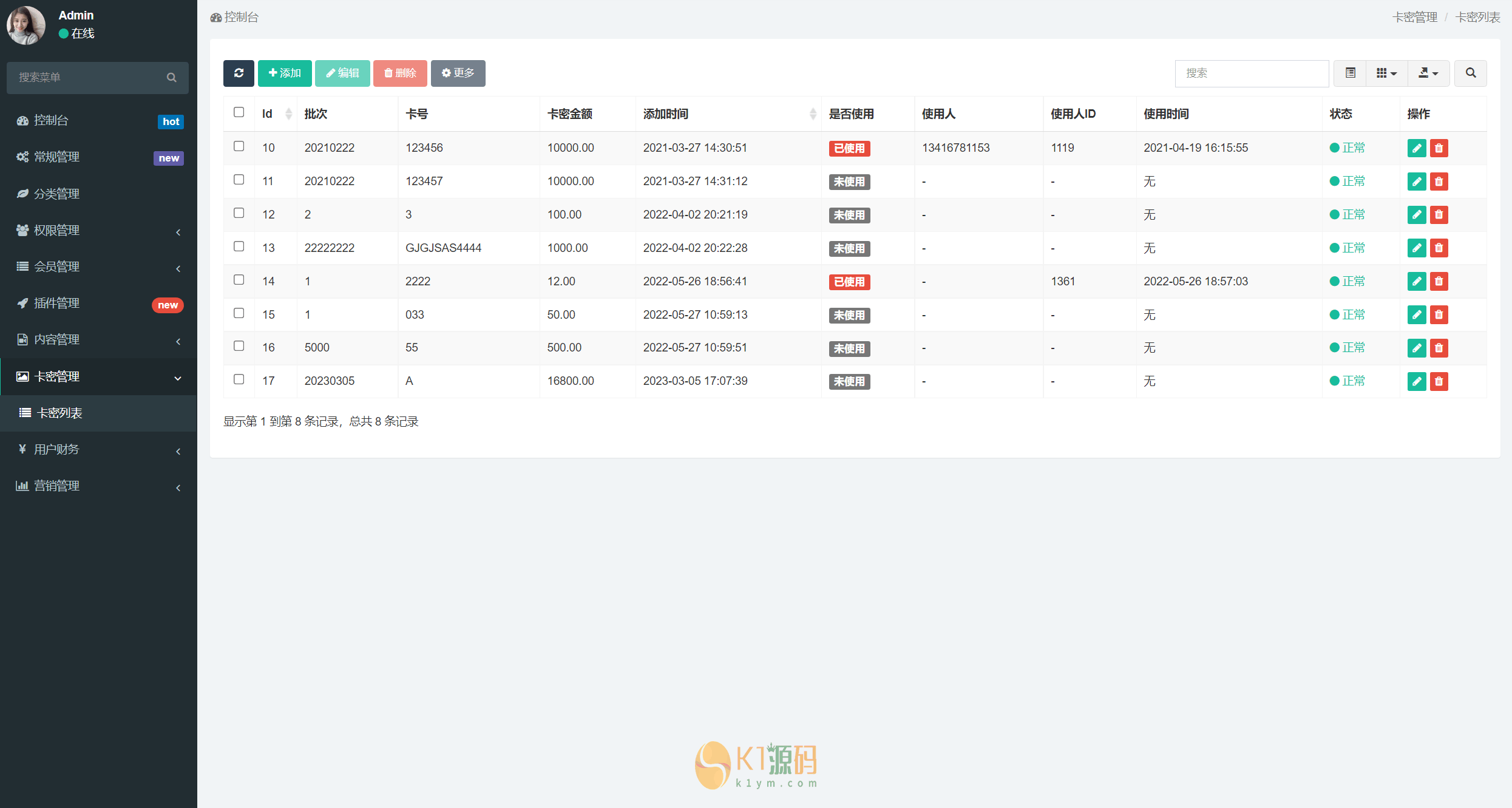The height and width of the screenshot is (808, 1512).
Task: Go to 控制台 in the sidebar
Action: coord(52,121)
